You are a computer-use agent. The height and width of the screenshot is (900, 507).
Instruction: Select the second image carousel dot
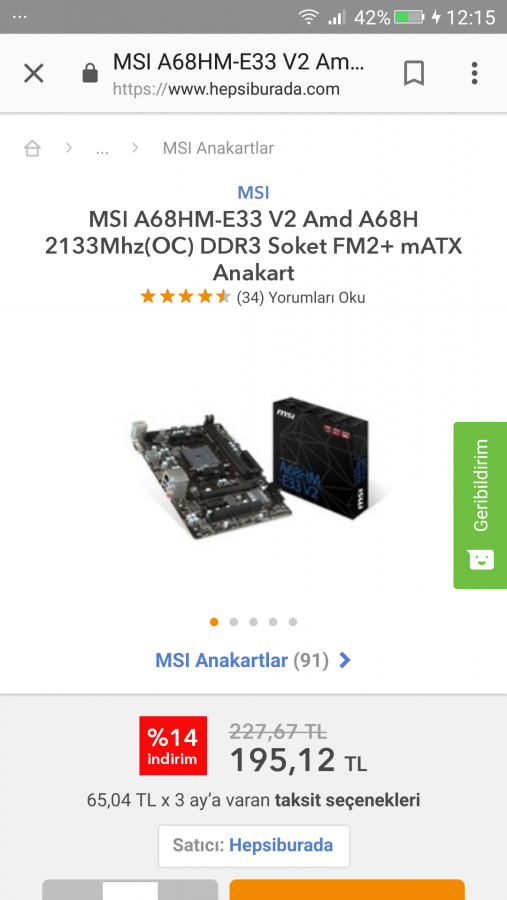234,622
